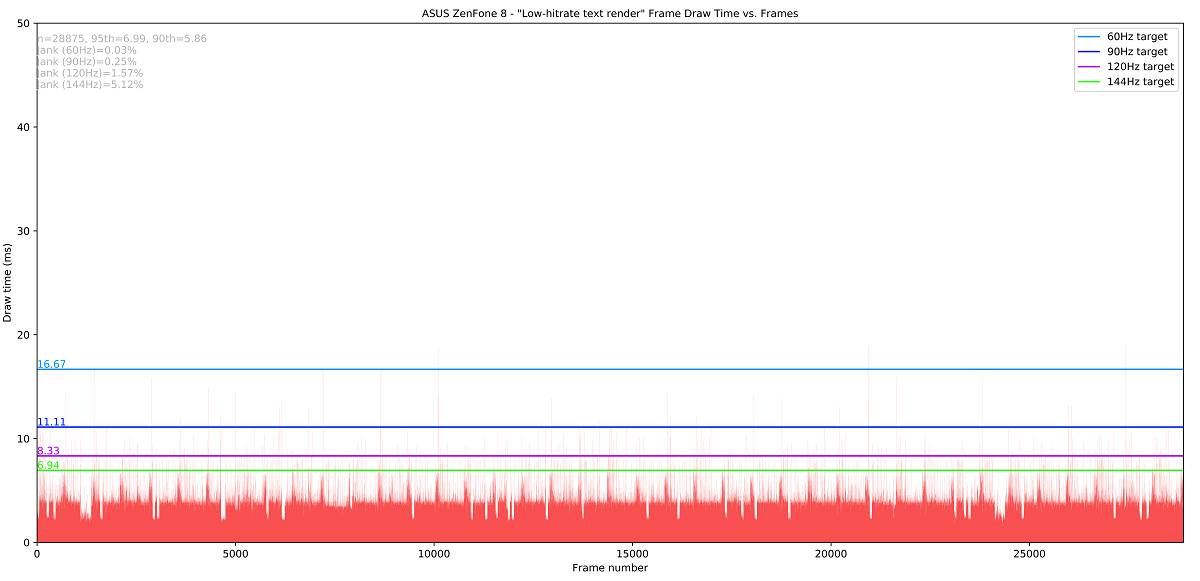Click the x-axis tick label "25000"
Viewport: 1200px width, 581px height.
pyautogui.click(x=1029, y=553)
